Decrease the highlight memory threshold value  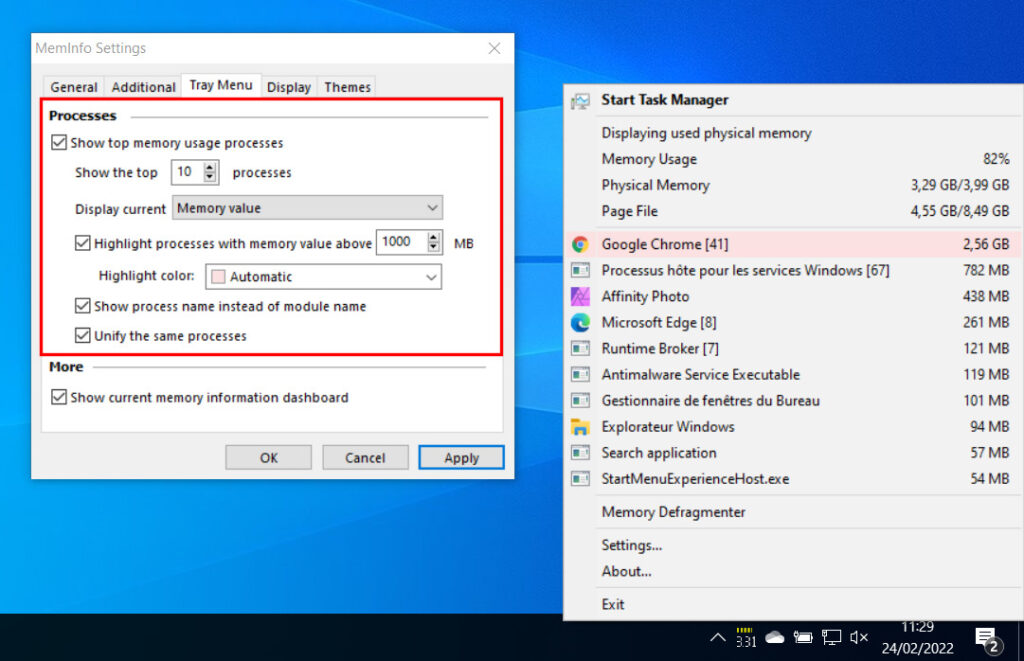point(434,247)
